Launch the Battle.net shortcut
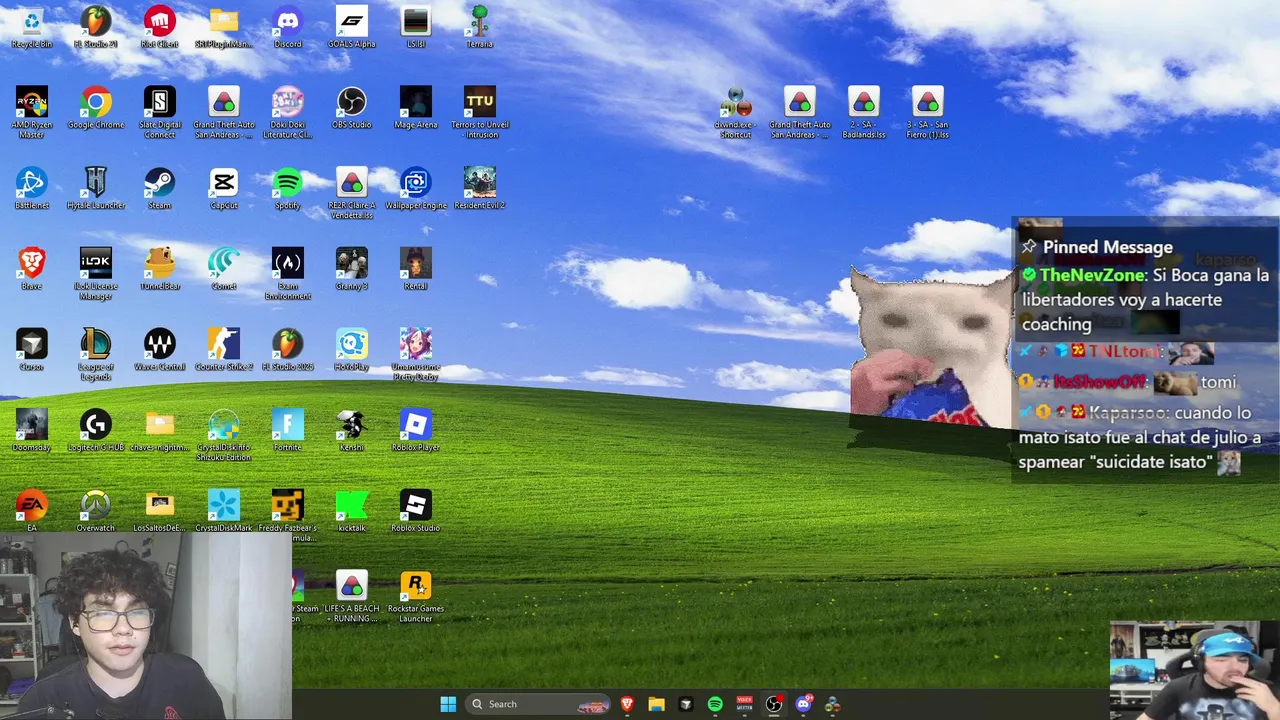This screenshot has width=1280, height=720. coord(32,189)
